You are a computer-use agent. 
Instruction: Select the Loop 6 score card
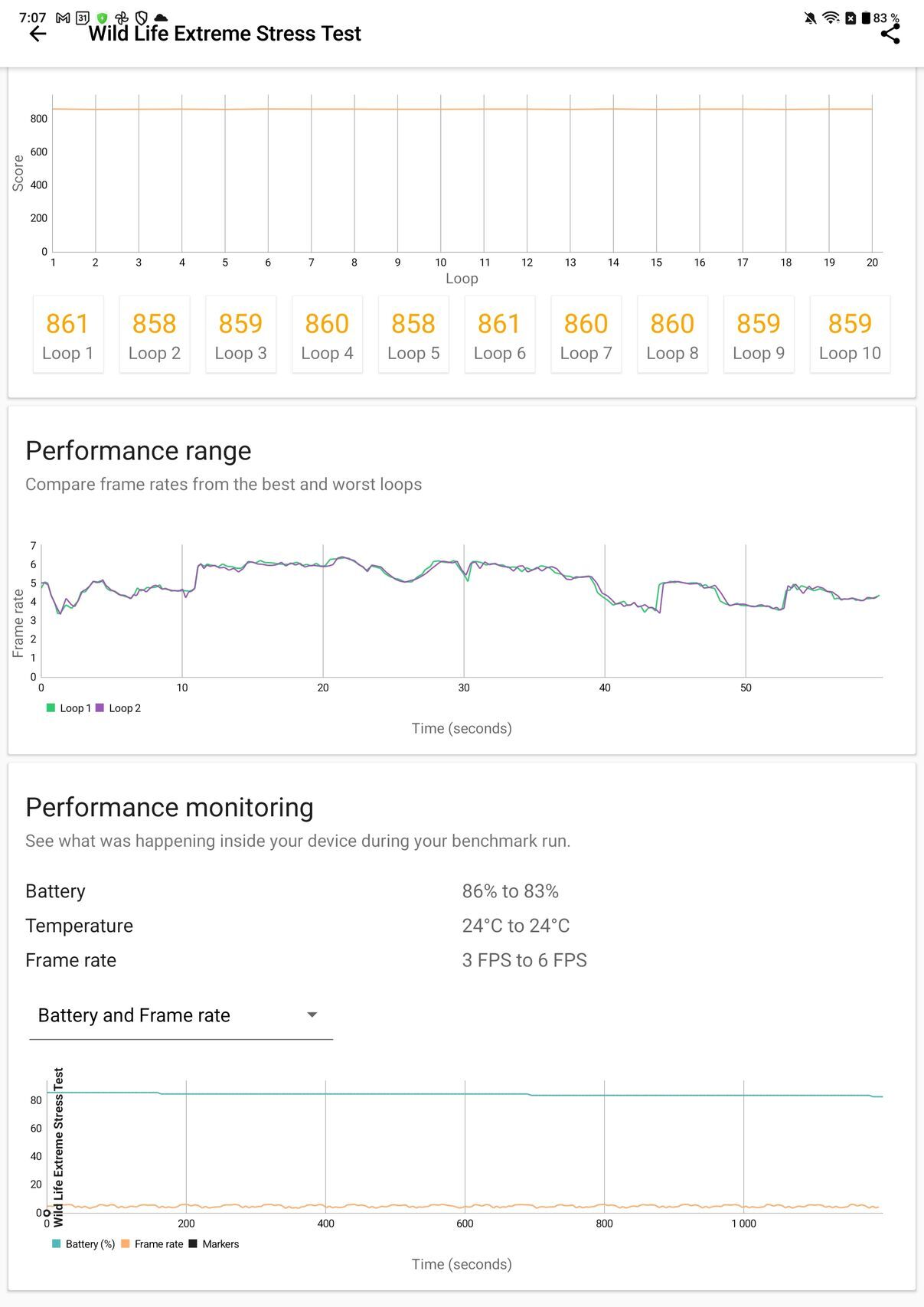coord(500,335)
